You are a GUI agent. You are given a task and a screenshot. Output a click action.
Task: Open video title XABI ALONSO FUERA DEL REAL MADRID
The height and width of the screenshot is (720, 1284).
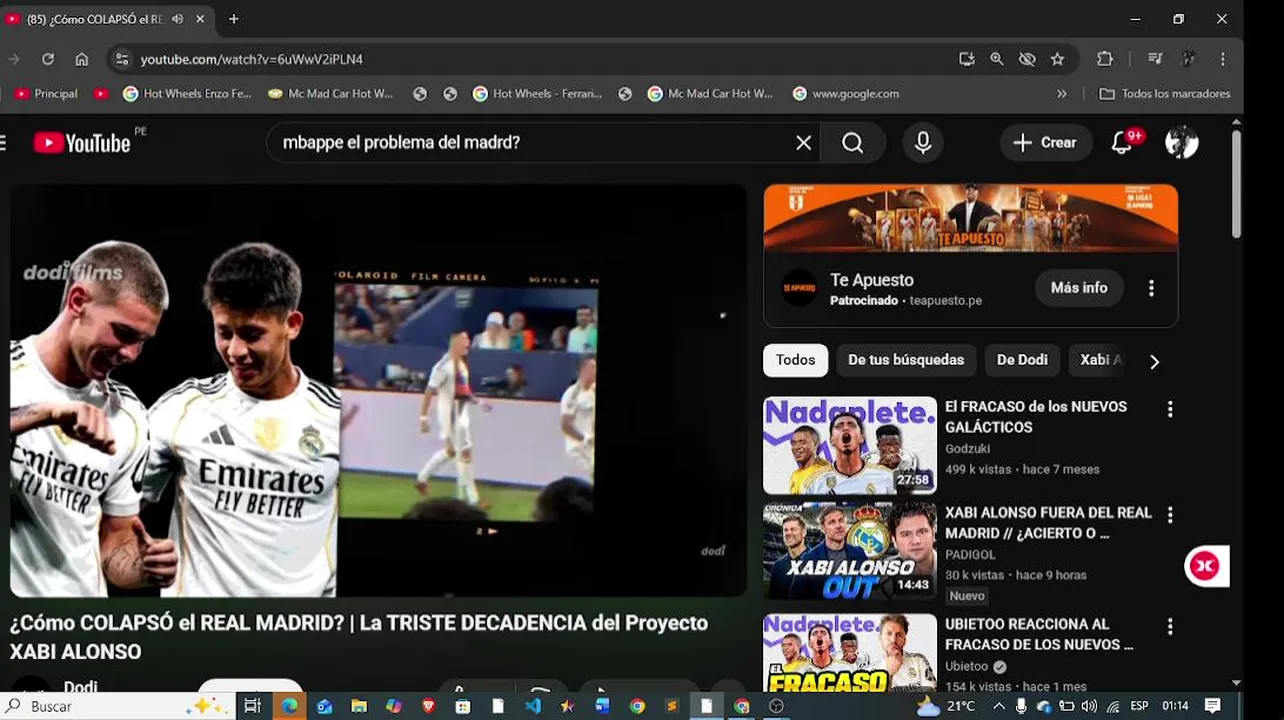coord(1048,523)
